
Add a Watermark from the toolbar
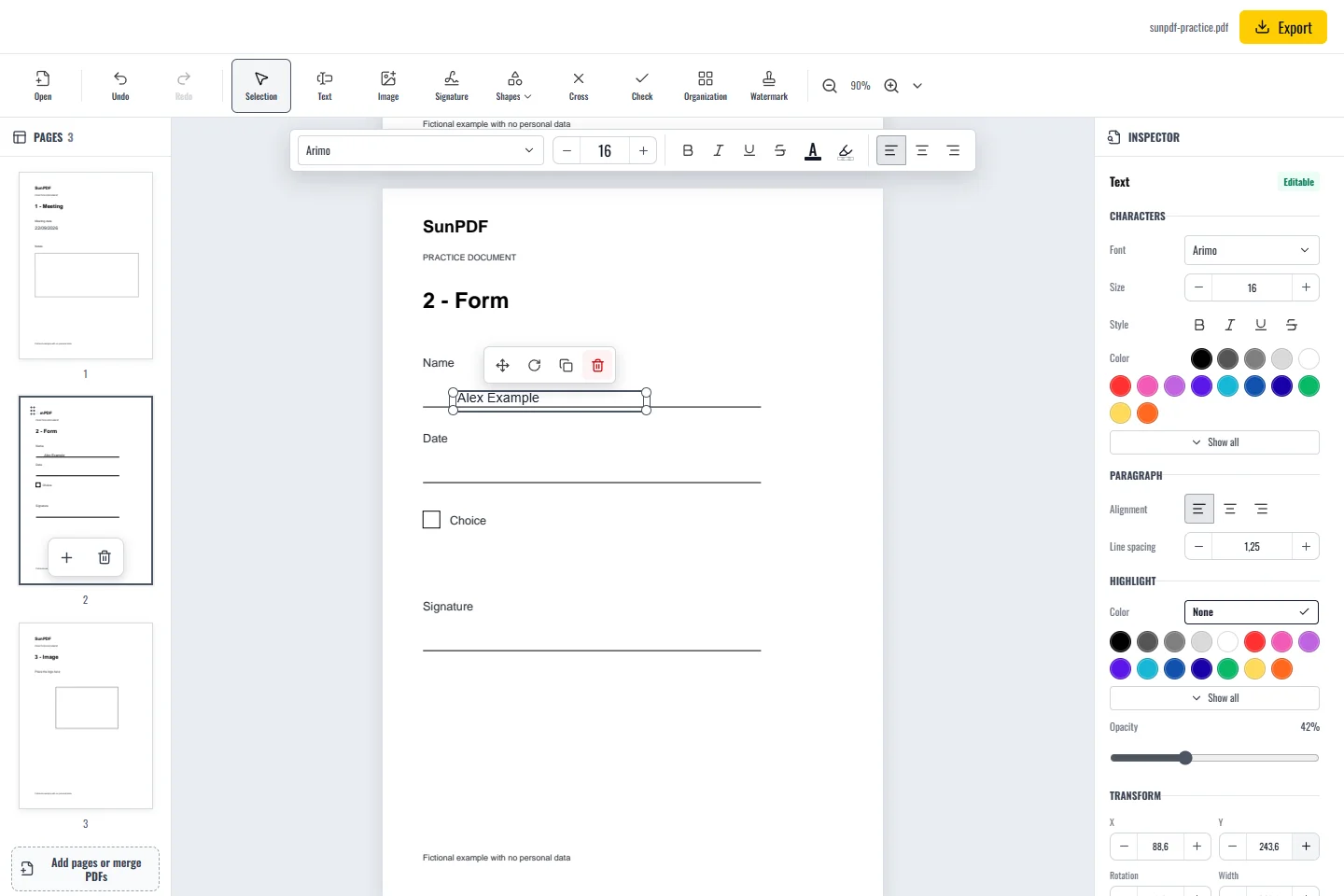(x=769, y=86)
